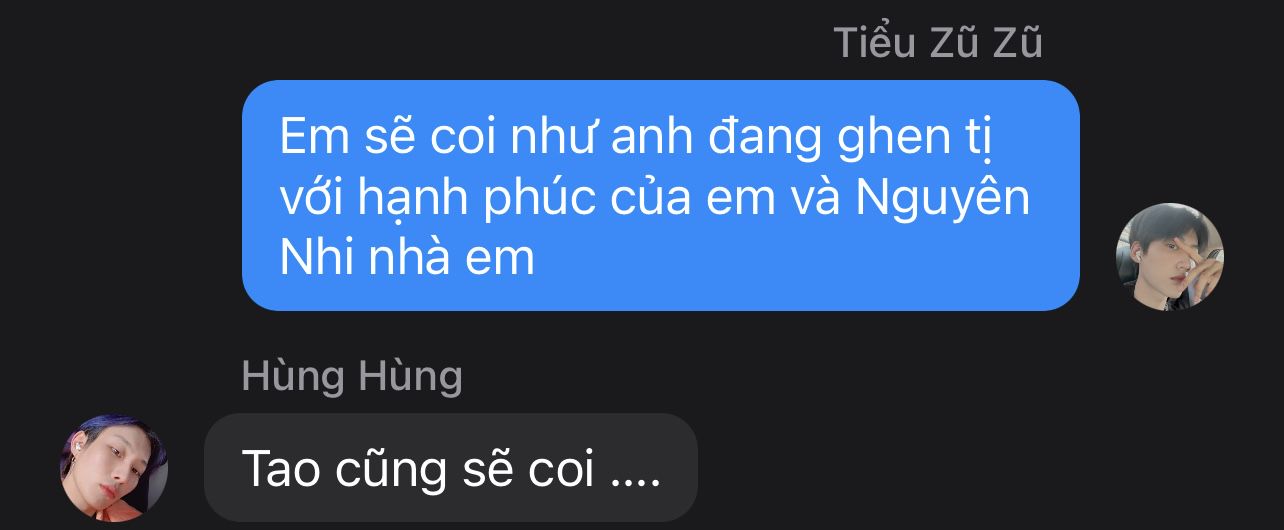Click "Nhi nhà em" on the last line
Viewport: 1284px width, 530px height.
point(407,259)
